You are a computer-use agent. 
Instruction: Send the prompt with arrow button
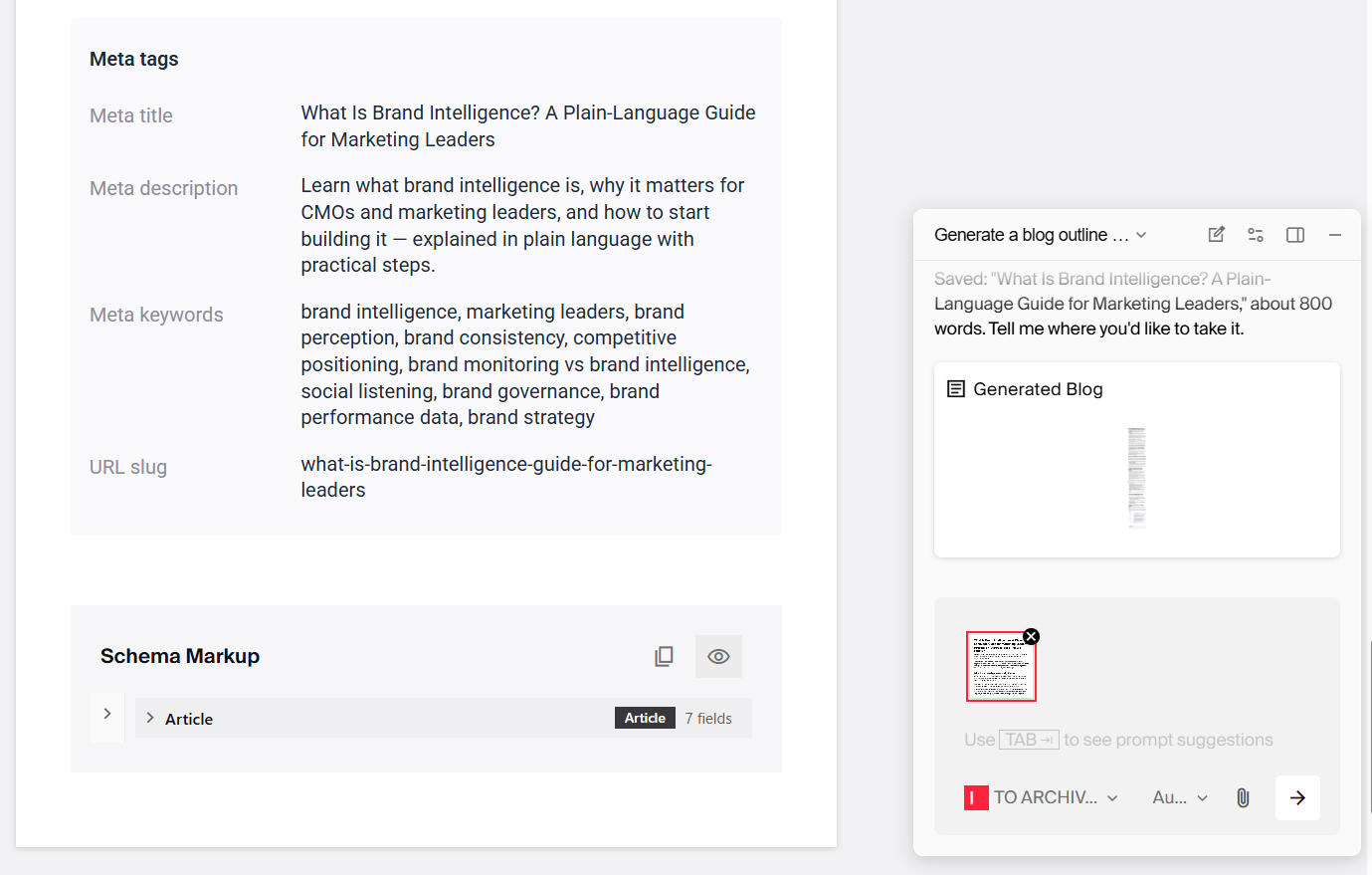(x=1297, y=797)
